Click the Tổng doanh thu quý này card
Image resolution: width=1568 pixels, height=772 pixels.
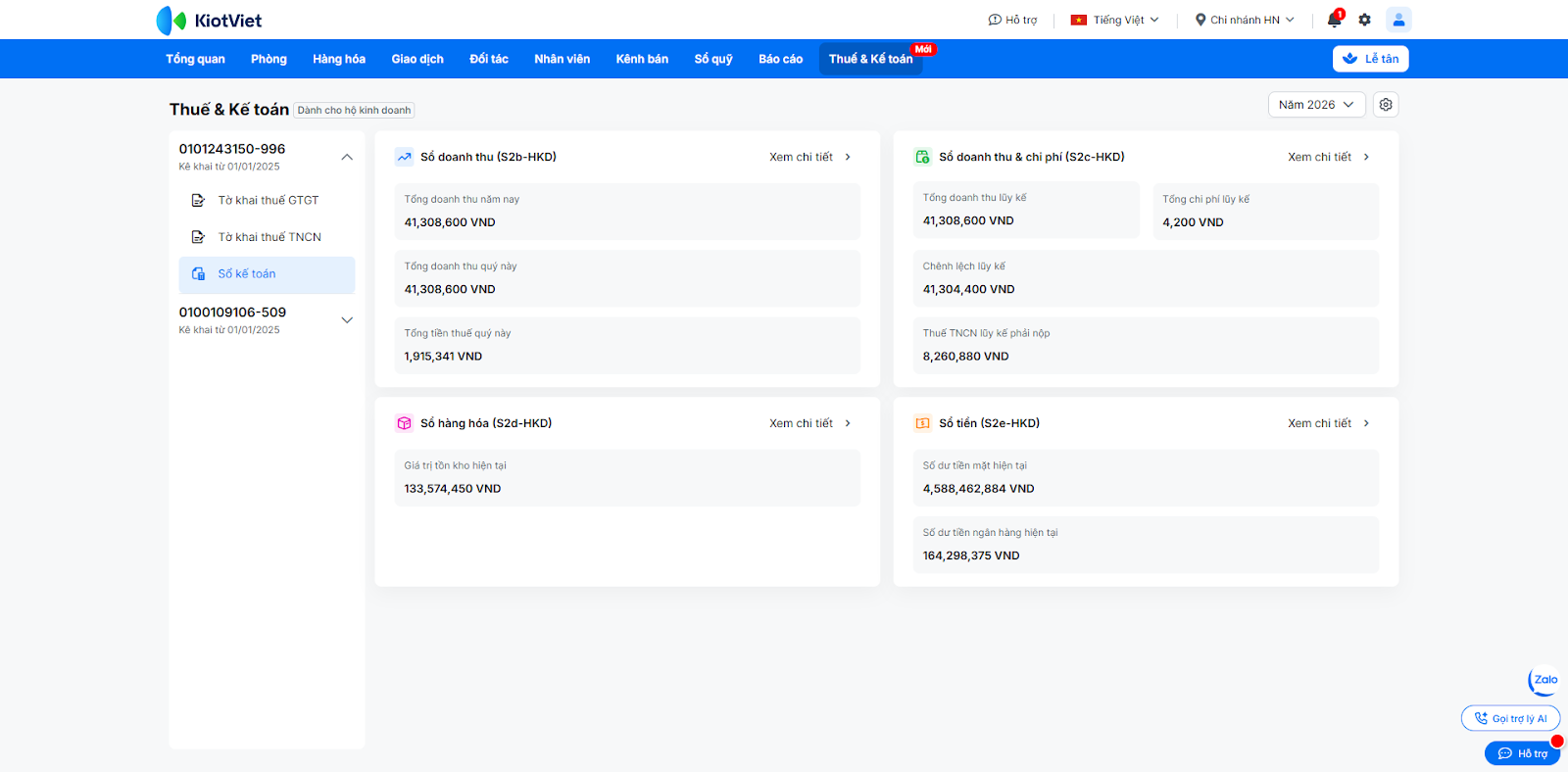coord(627,278)
